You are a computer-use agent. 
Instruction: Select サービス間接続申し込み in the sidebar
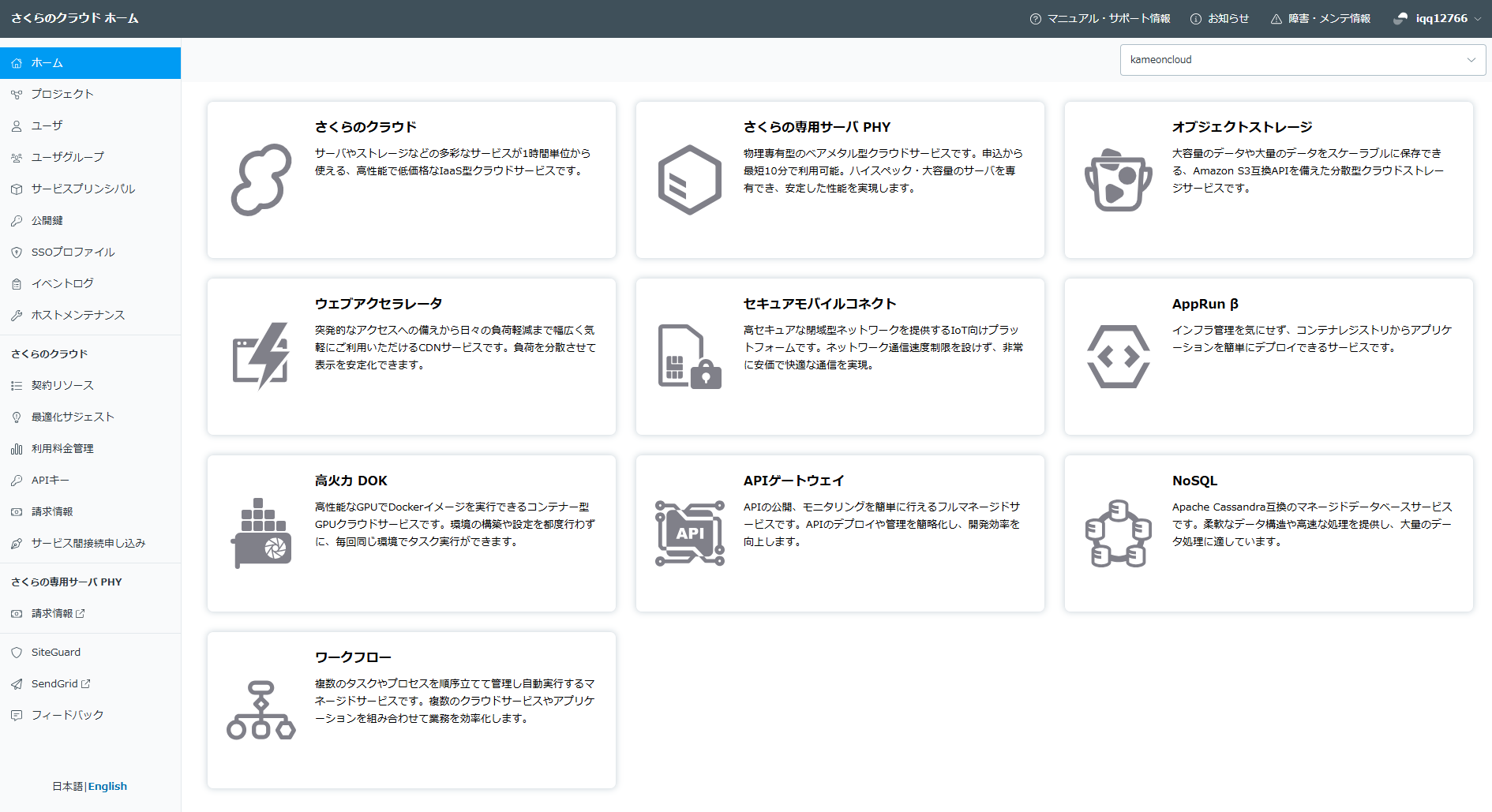coord(90,543)
